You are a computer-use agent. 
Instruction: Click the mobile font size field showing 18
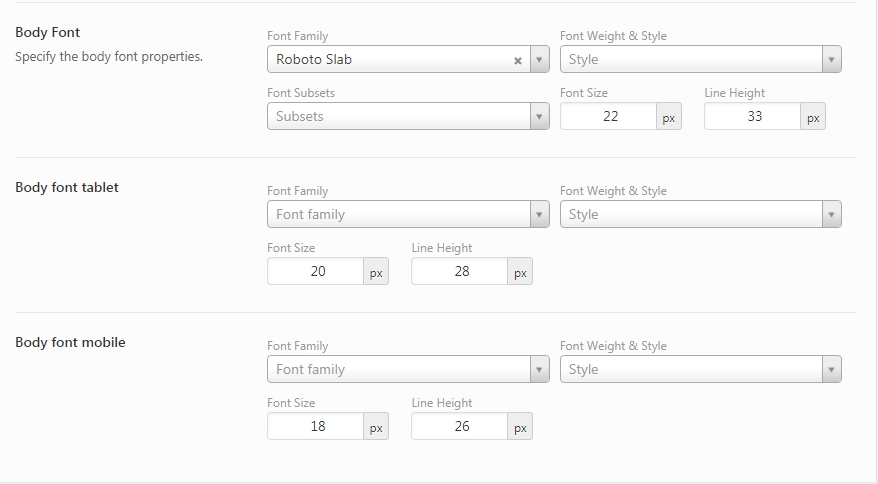point(317,427)
